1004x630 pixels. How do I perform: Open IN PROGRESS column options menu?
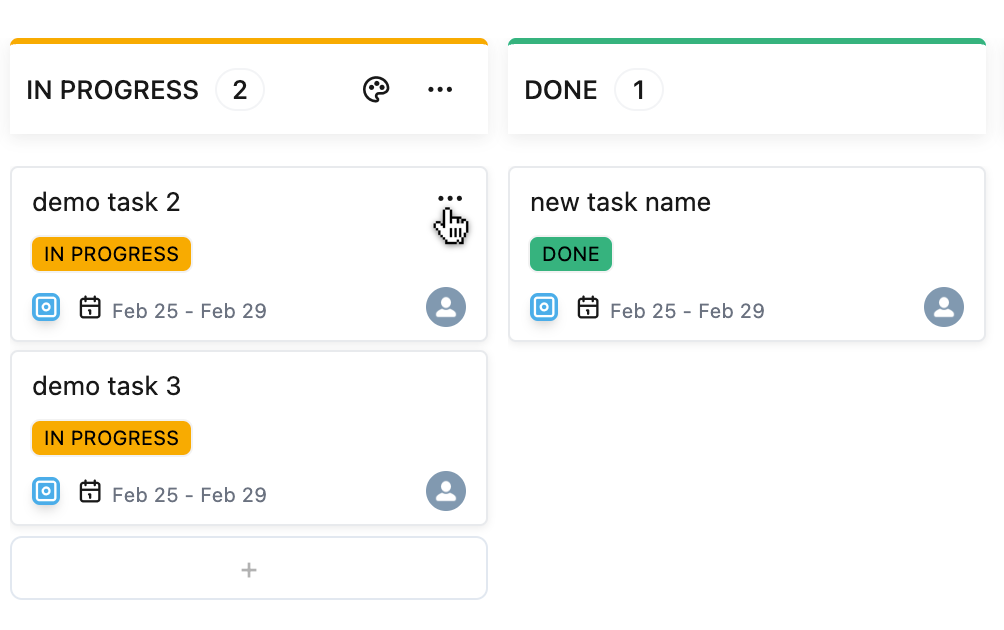click(x=440, y=90)
